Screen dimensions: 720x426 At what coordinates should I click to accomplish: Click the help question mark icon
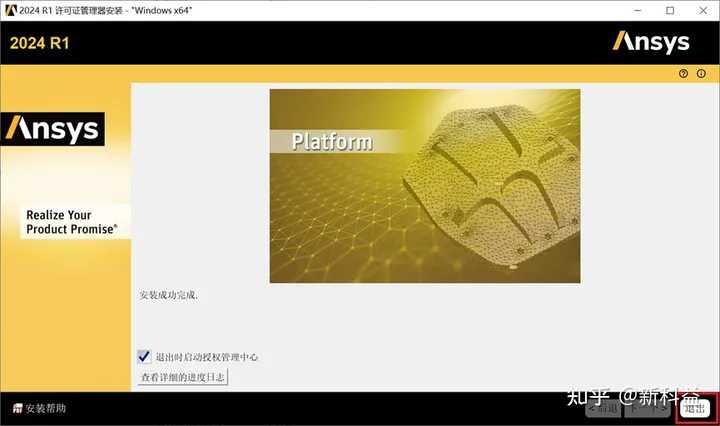683,73
